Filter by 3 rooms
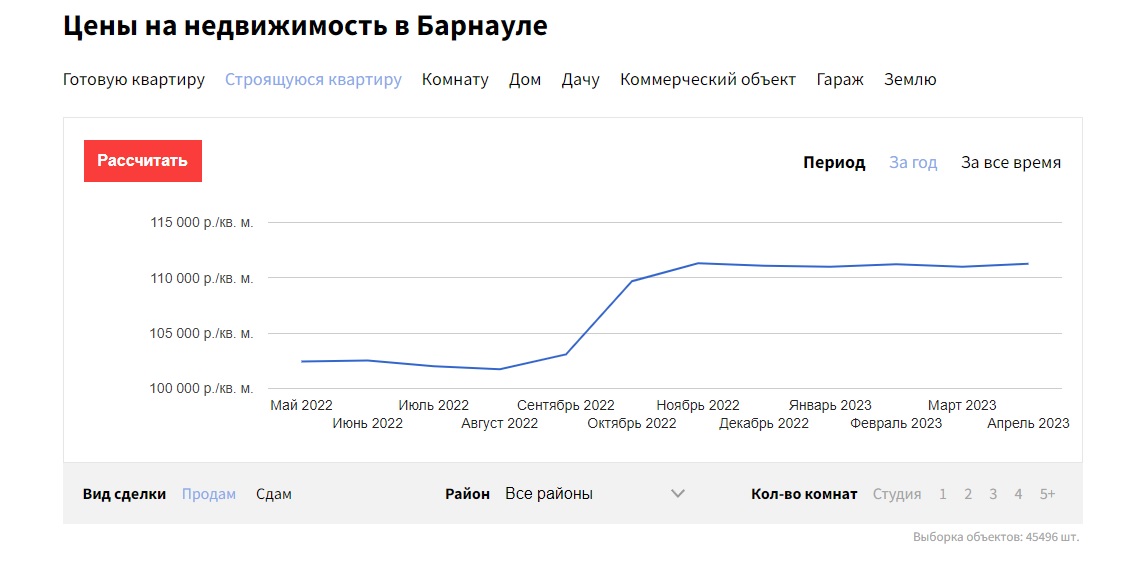The width and height of the screenshot is (1145, 567). coord(993,495)
